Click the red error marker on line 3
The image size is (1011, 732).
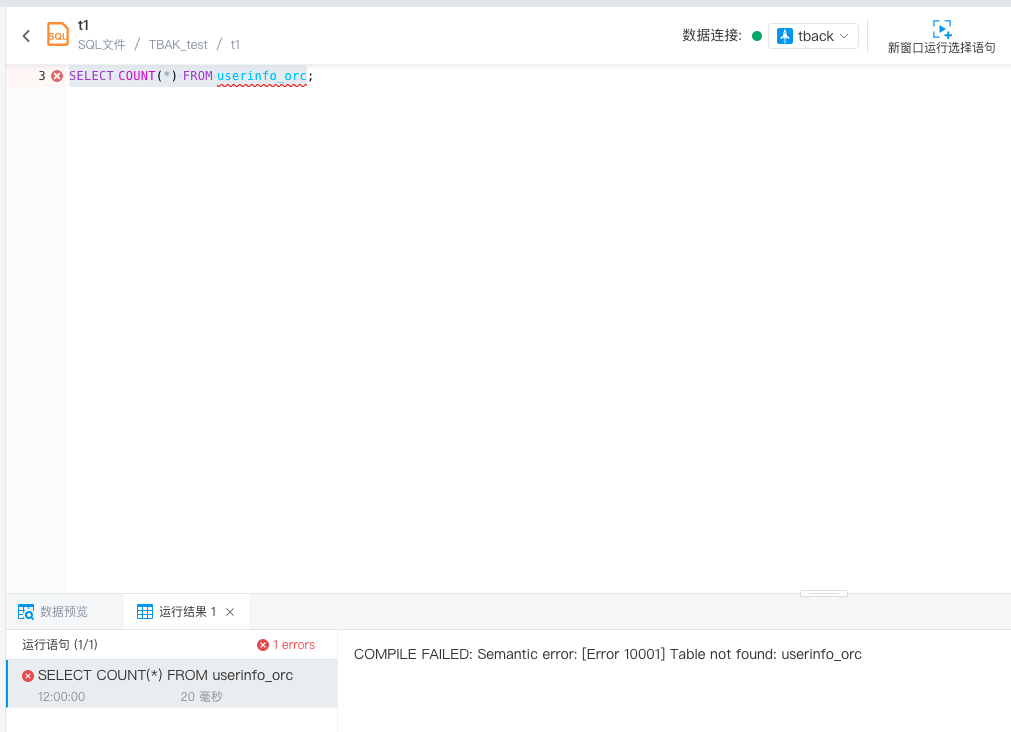click(57, 76)
